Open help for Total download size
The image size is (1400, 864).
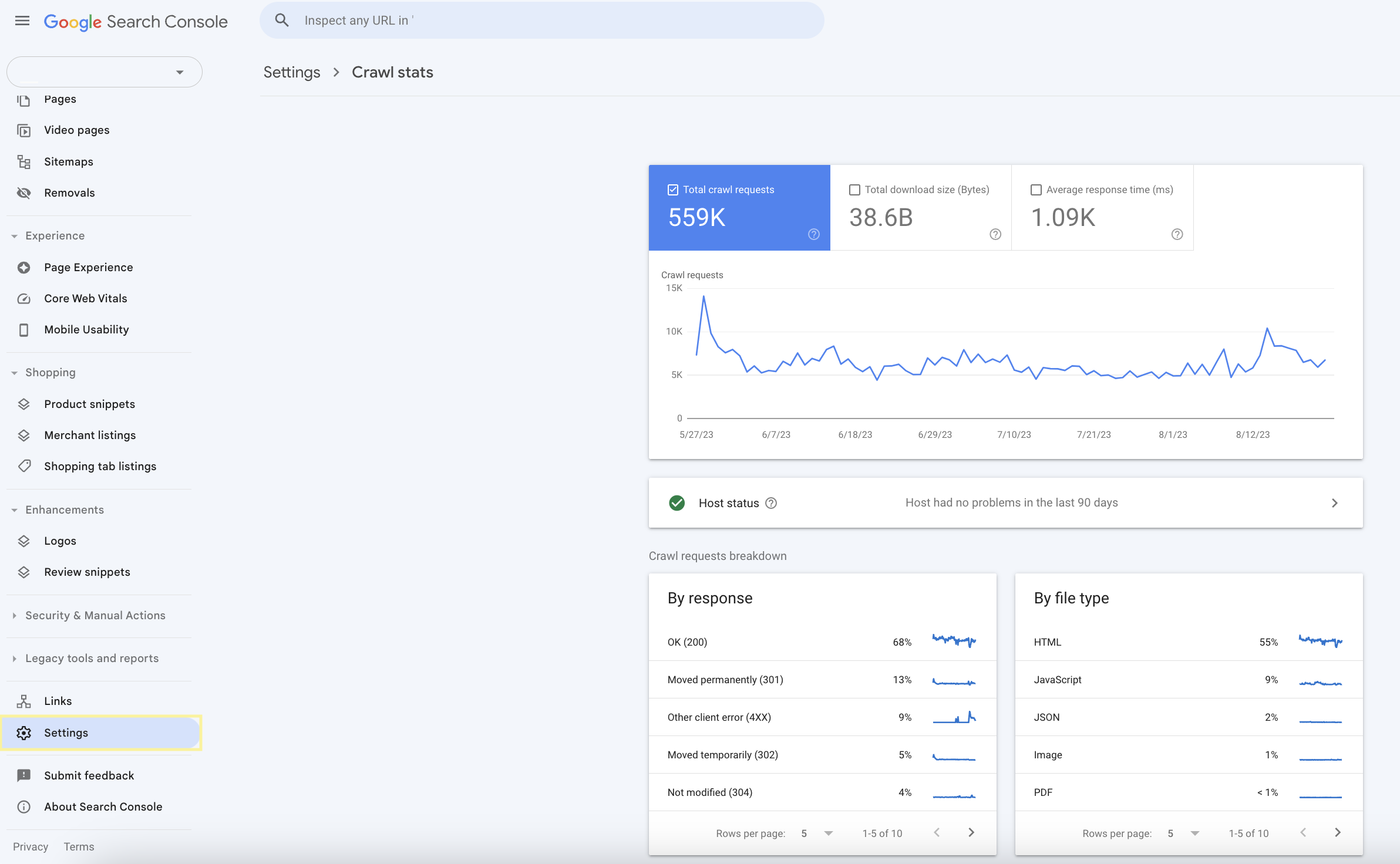coord(995,234)
